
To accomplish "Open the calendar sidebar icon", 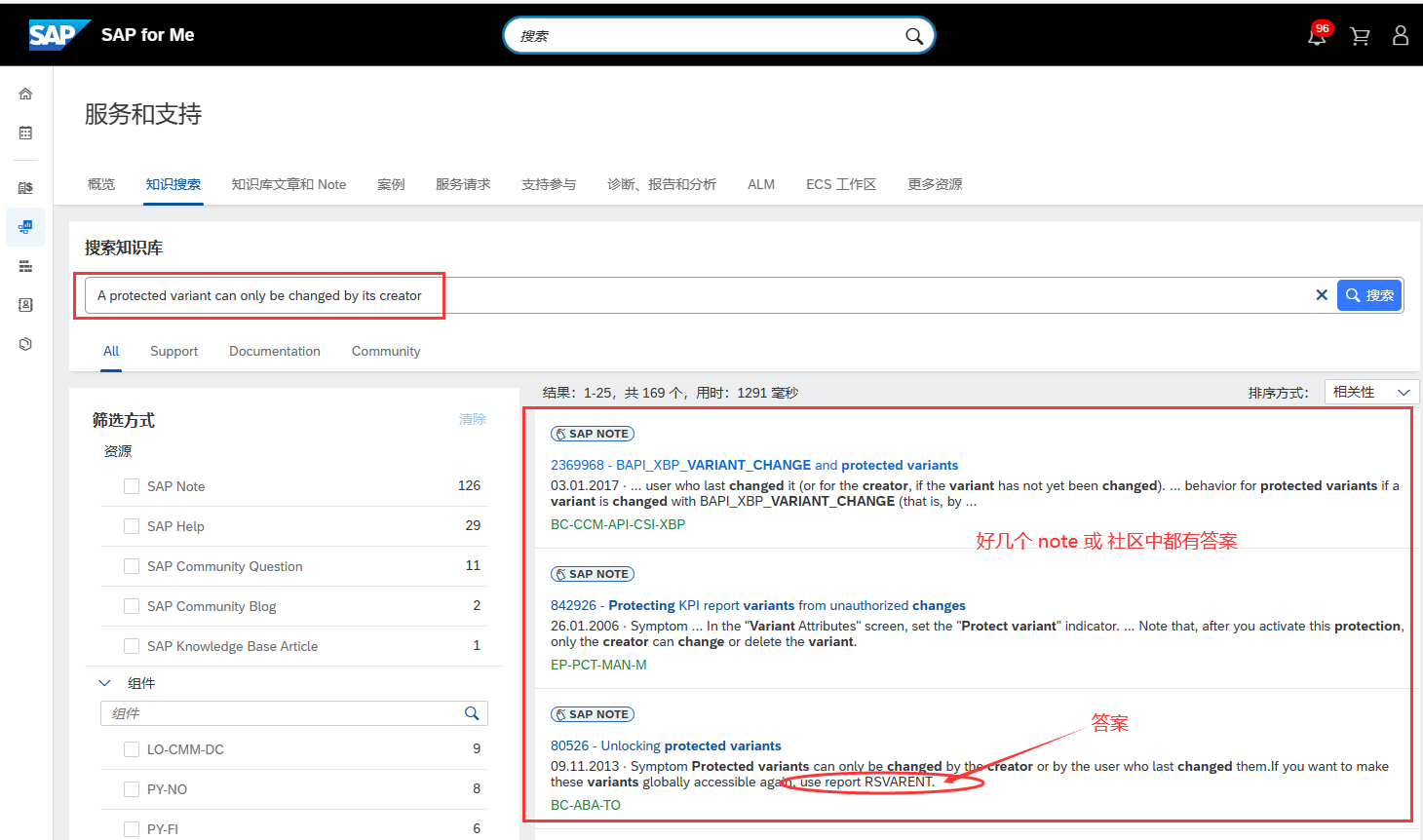I will point(24,133).
